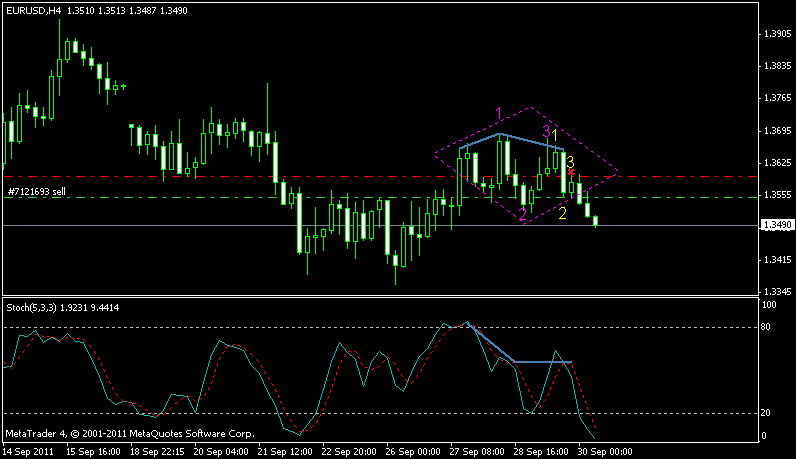This screenshot has height=459, width=796.
Task: Click the 1.3765 price axis label
Action: click(777, 98)
